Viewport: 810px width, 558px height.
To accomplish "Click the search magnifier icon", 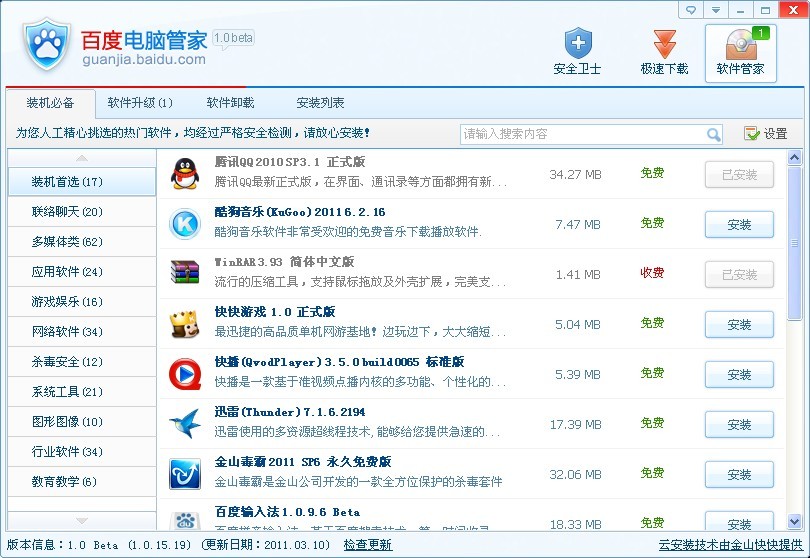I will (713, 134).
